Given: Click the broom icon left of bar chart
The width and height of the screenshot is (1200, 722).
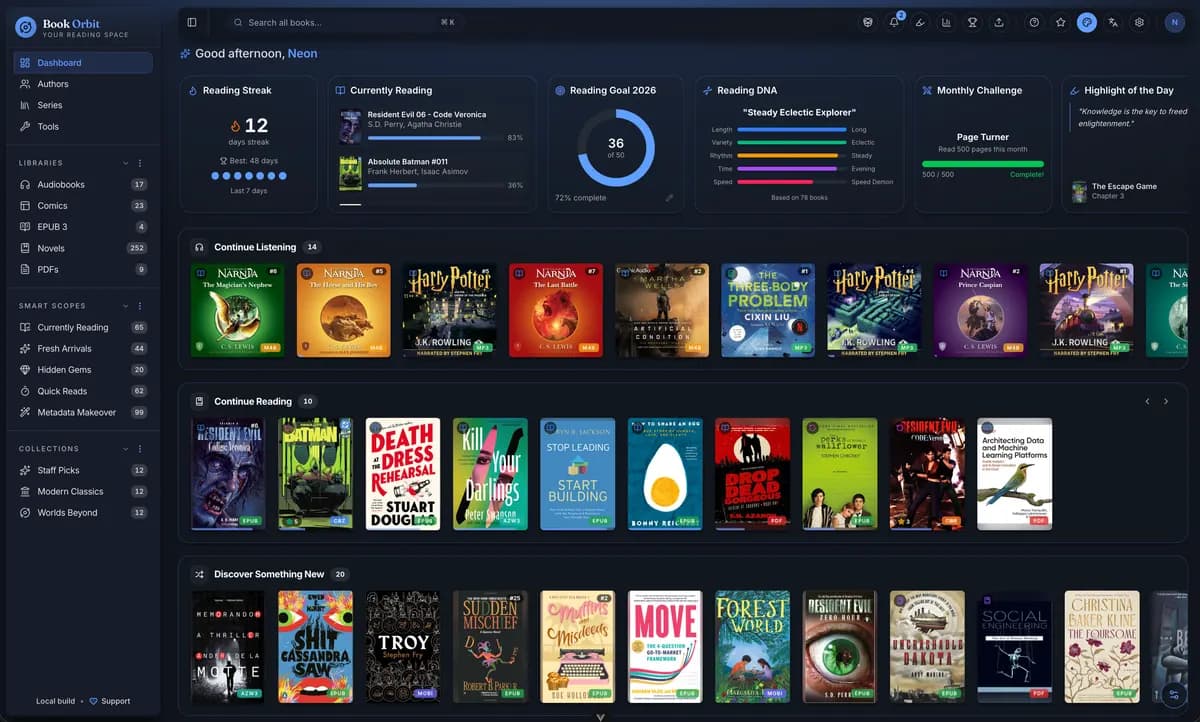Looking at the screenshot, I should tap(920, 22).
